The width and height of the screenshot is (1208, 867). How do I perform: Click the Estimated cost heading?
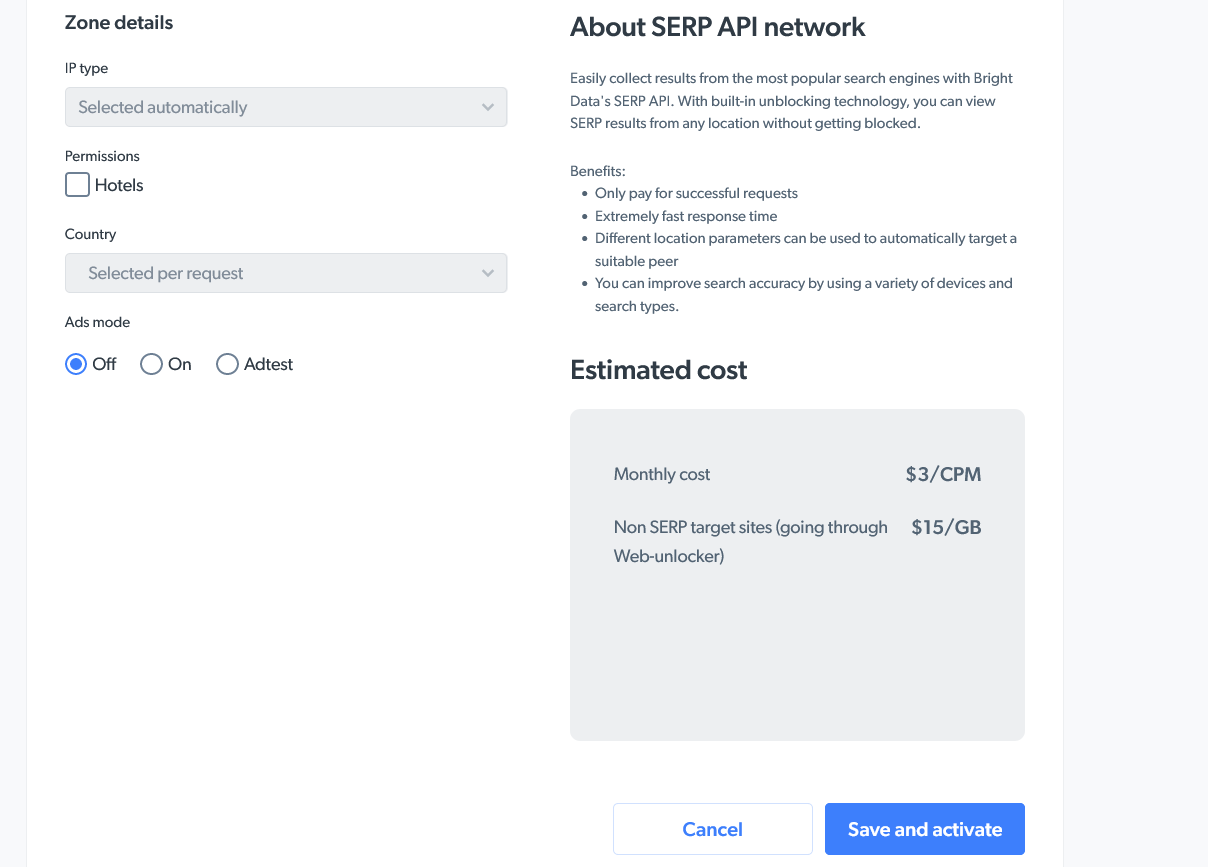(658, 370)
